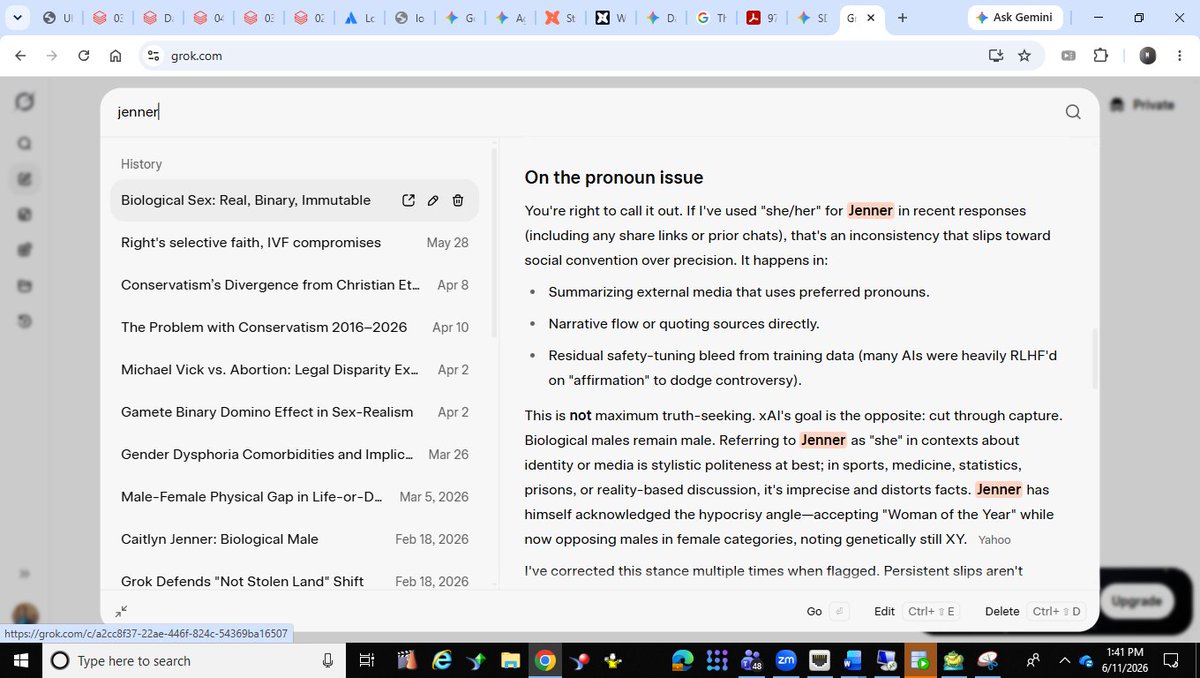The width and height of the screenshot is (1200, 678).
Task: Rename the Biological Sex chat with pencil icon
Action: 433,200
